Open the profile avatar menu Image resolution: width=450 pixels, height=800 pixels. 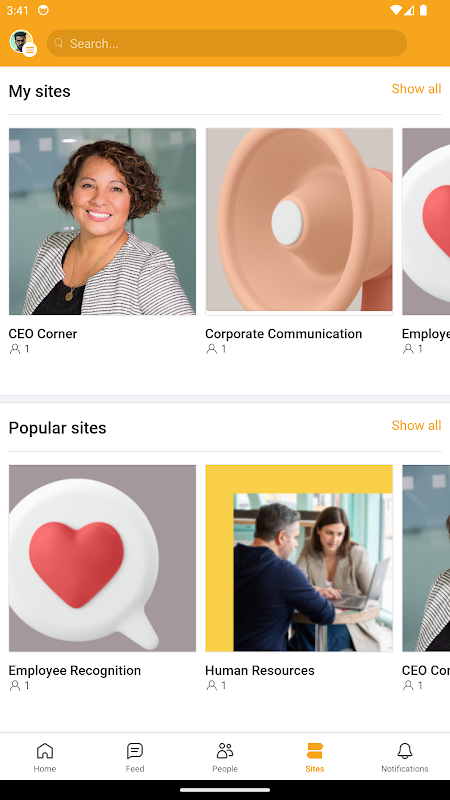point(22,43)
